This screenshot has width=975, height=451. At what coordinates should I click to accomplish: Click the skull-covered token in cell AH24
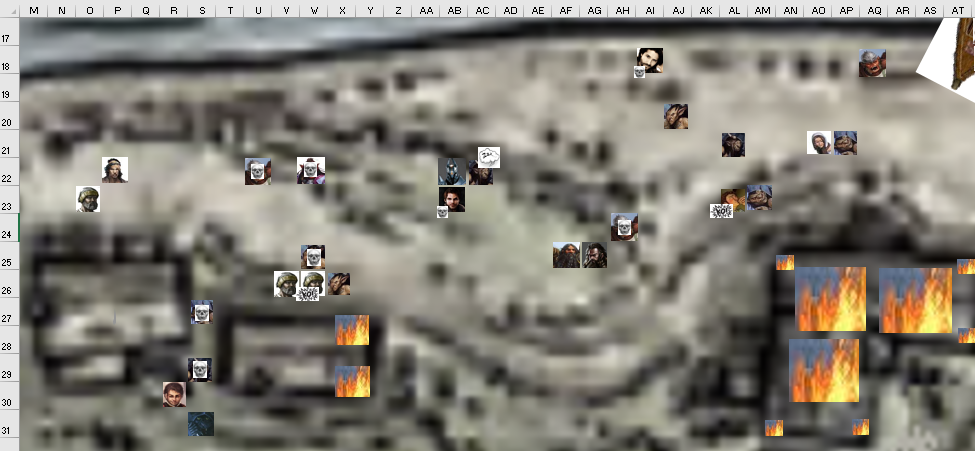tap(624, 227)
